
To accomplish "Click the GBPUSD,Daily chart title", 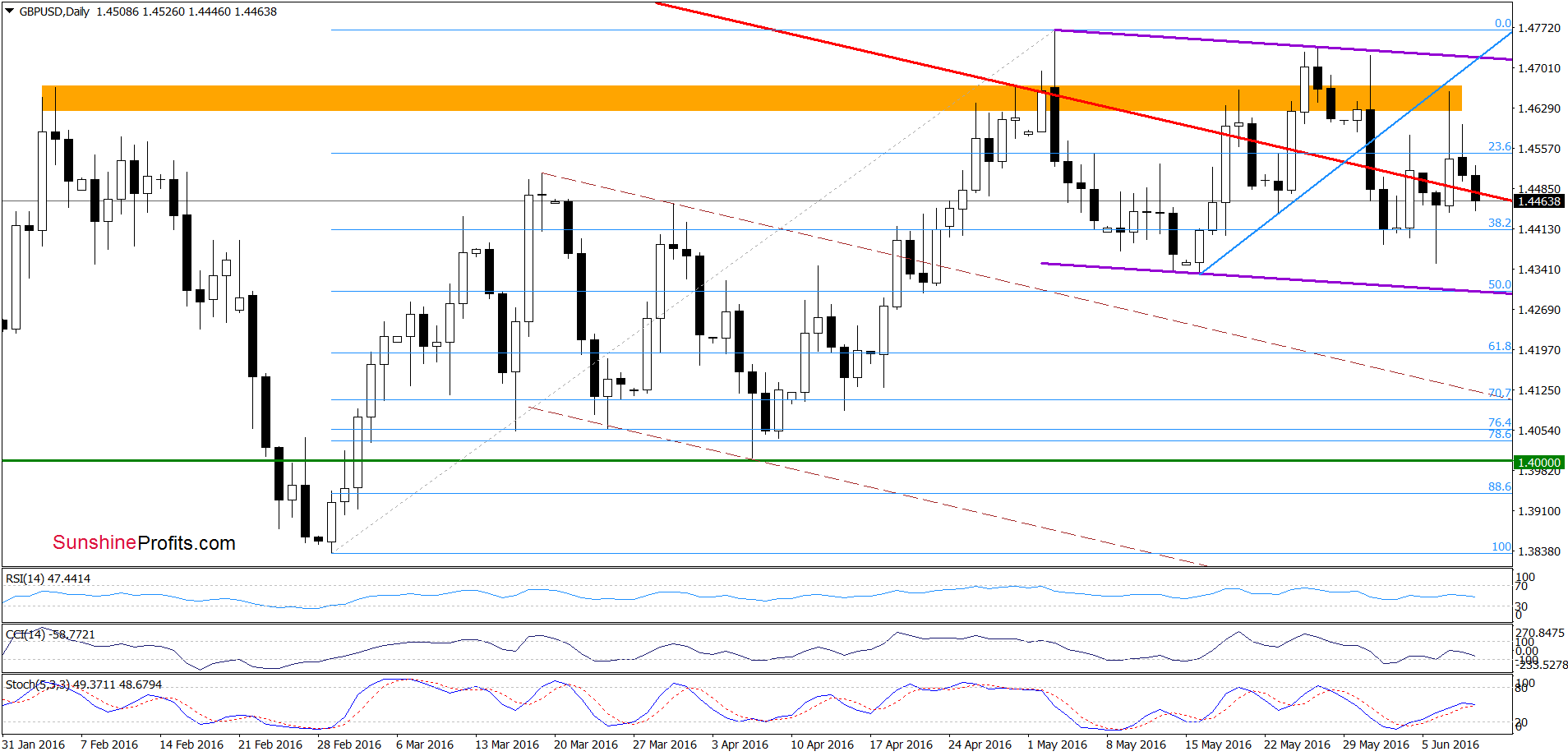I will point(54,12).
